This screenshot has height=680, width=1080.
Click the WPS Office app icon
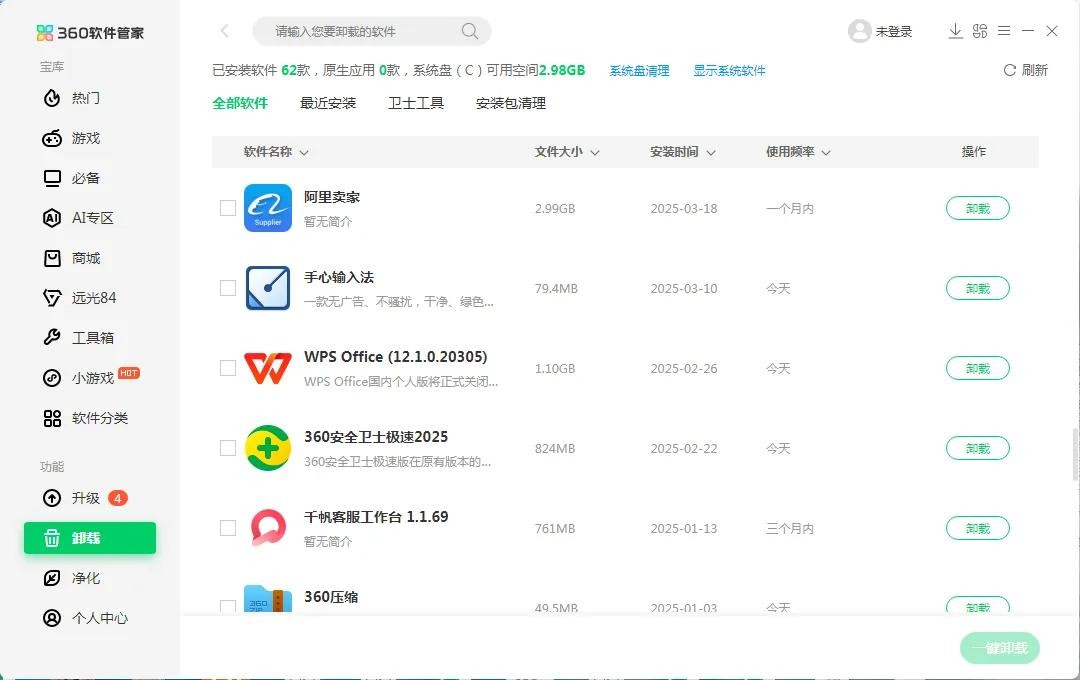(268, 368)
